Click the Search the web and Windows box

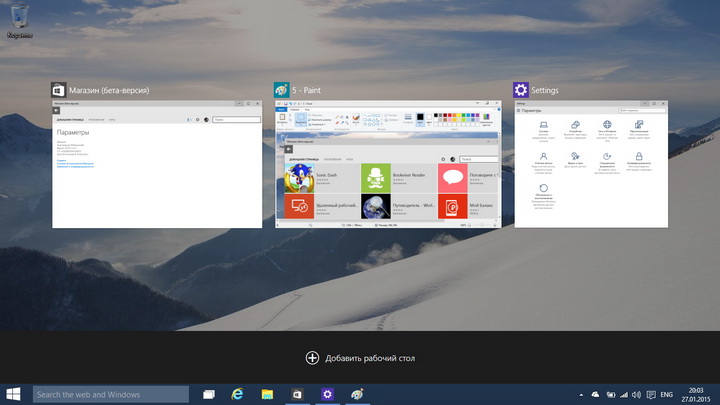tap(110, 394)
